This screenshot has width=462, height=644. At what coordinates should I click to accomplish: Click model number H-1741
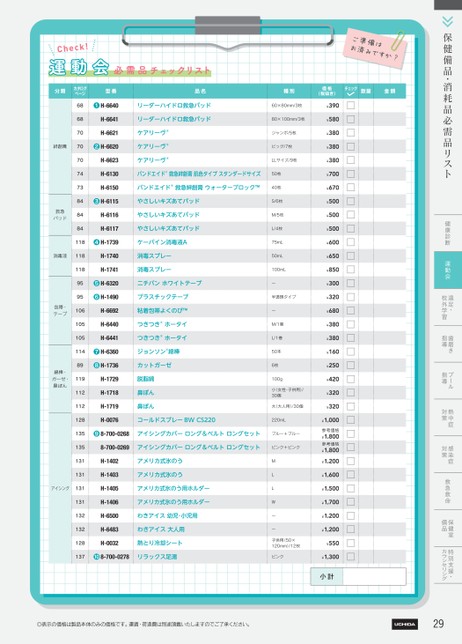tap(109, 270)
